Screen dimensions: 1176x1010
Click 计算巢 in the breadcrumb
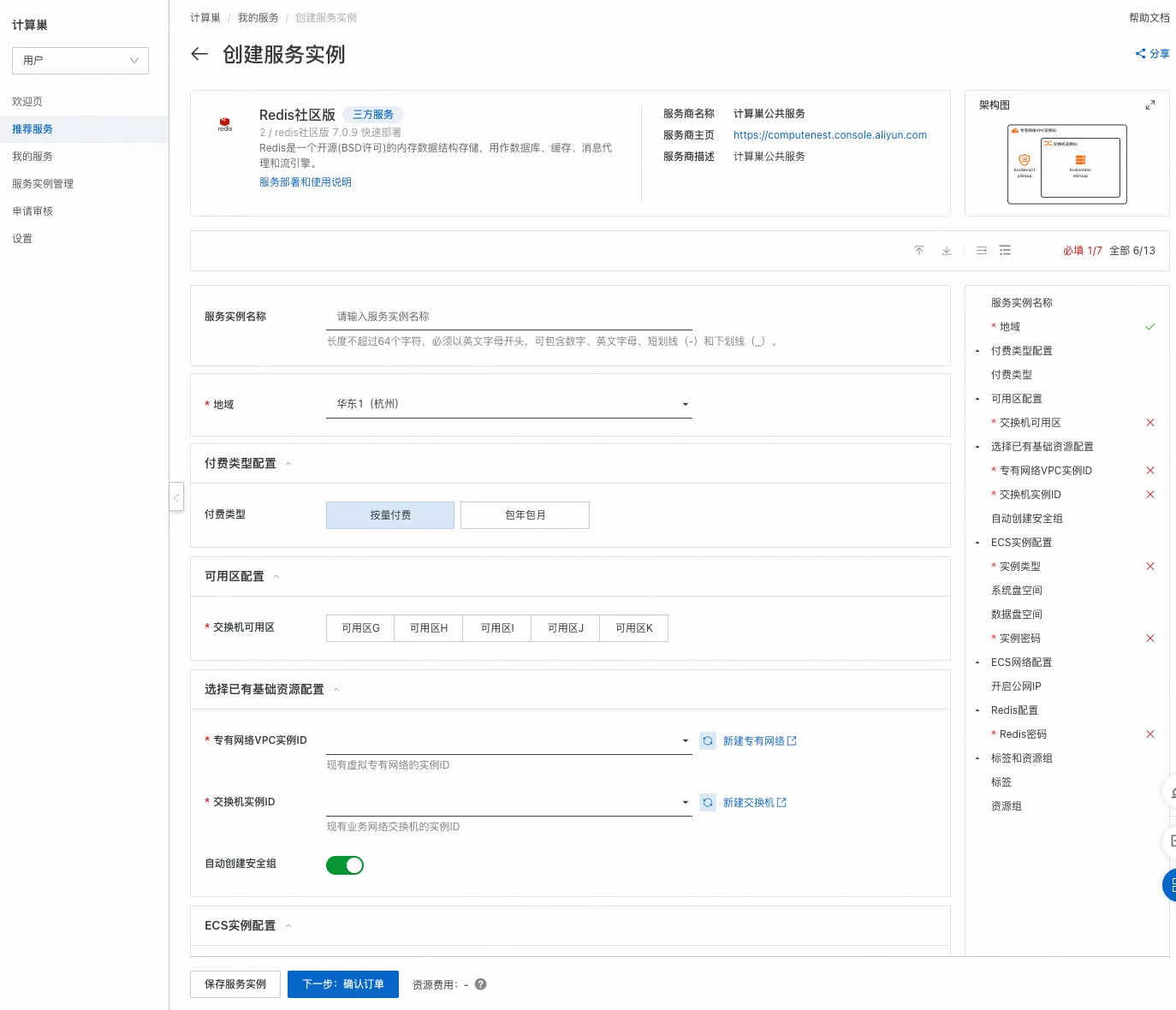point(205,18)
